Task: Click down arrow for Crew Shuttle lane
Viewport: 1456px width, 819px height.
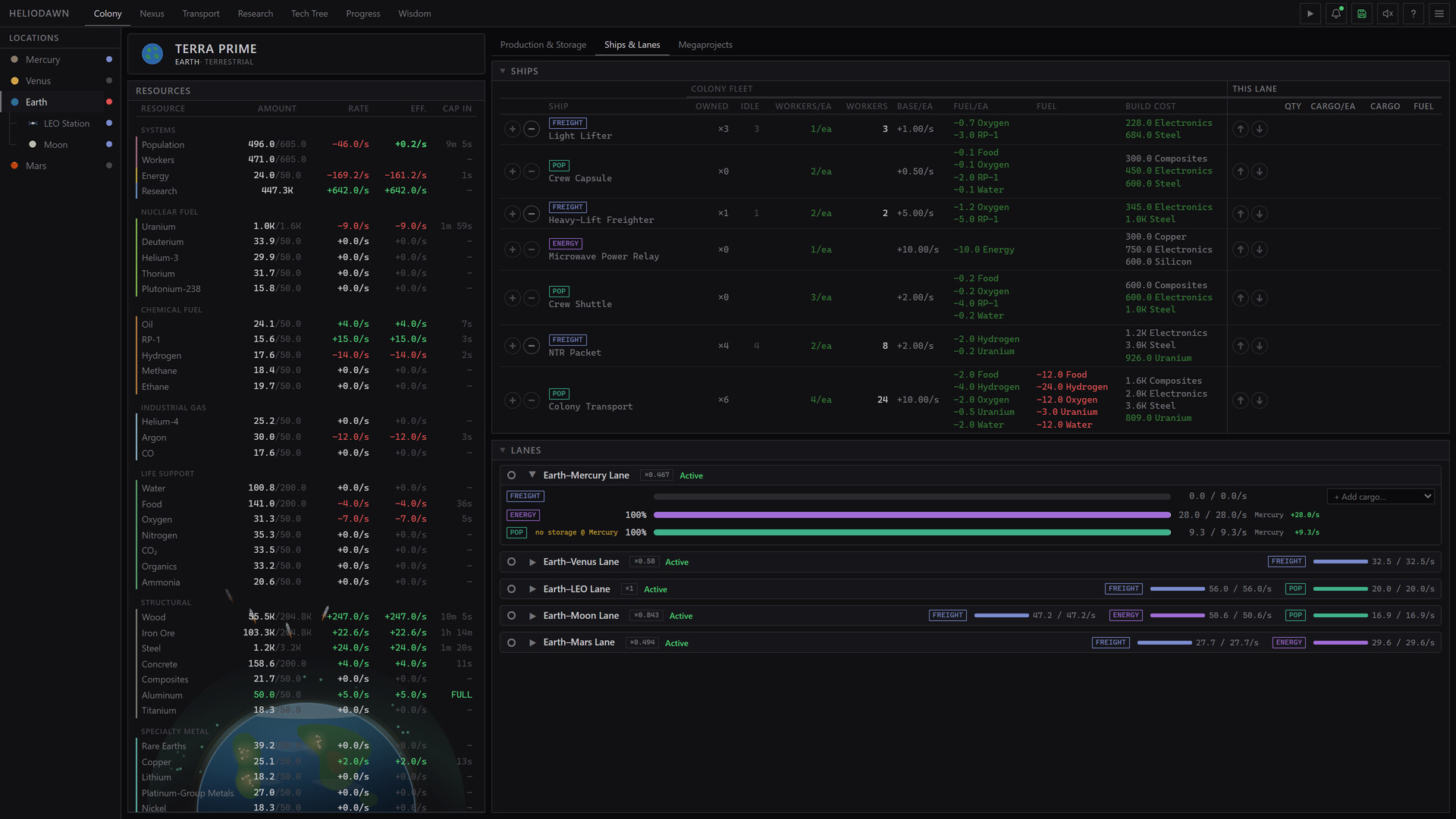Action: click(x=1260, y=298)
